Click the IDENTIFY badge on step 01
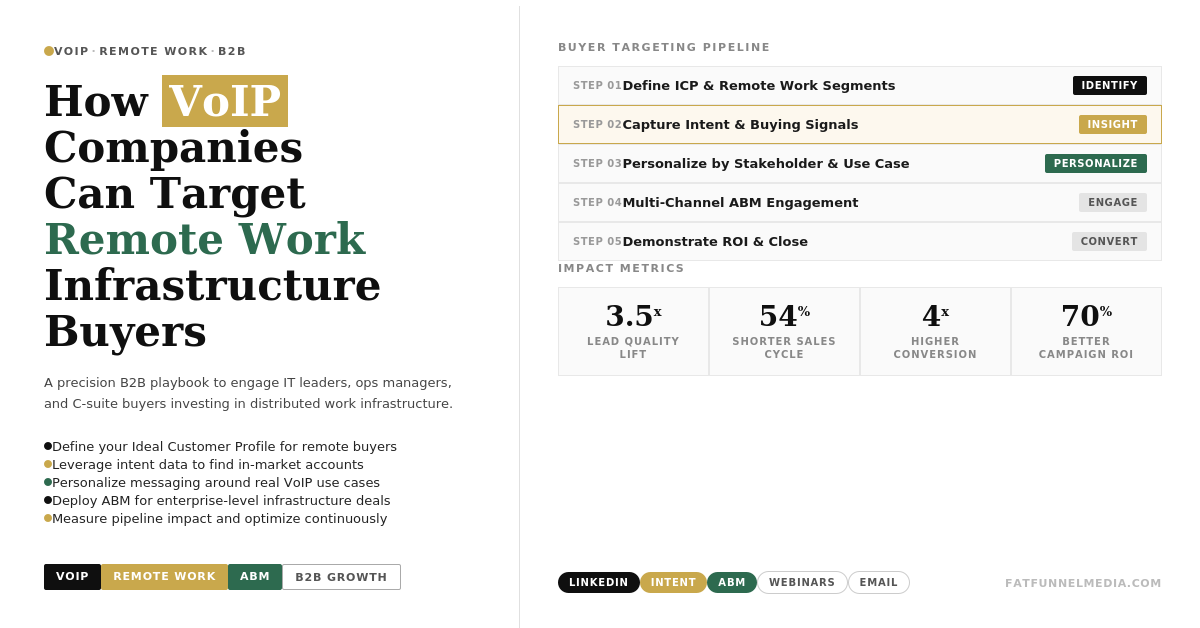Viewport: 1200px width, 628px height. pyautogui.click(x=1109, y=86)
